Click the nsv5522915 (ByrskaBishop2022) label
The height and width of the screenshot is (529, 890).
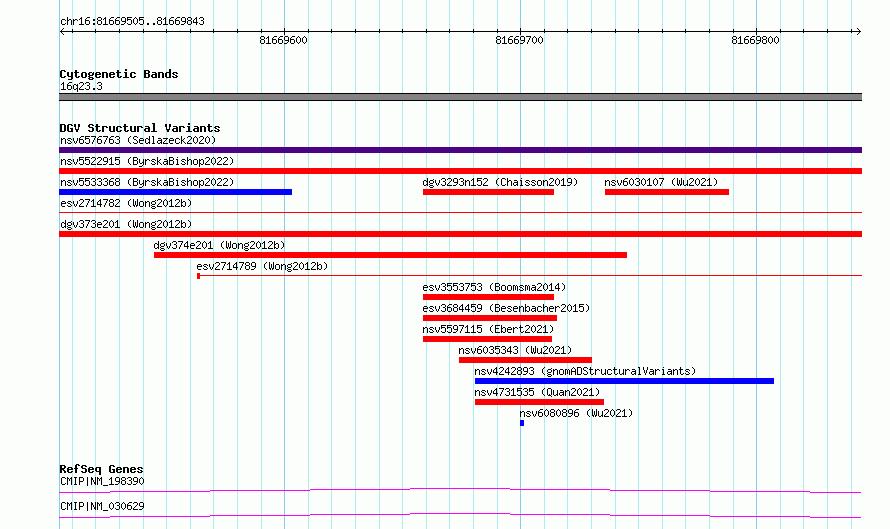[147, 161]
